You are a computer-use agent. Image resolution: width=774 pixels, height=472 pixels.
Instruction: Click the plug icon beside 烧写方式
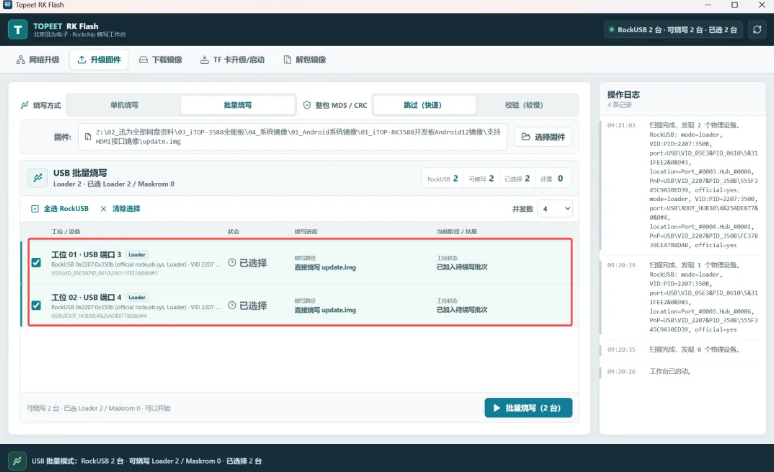[24, 105]
